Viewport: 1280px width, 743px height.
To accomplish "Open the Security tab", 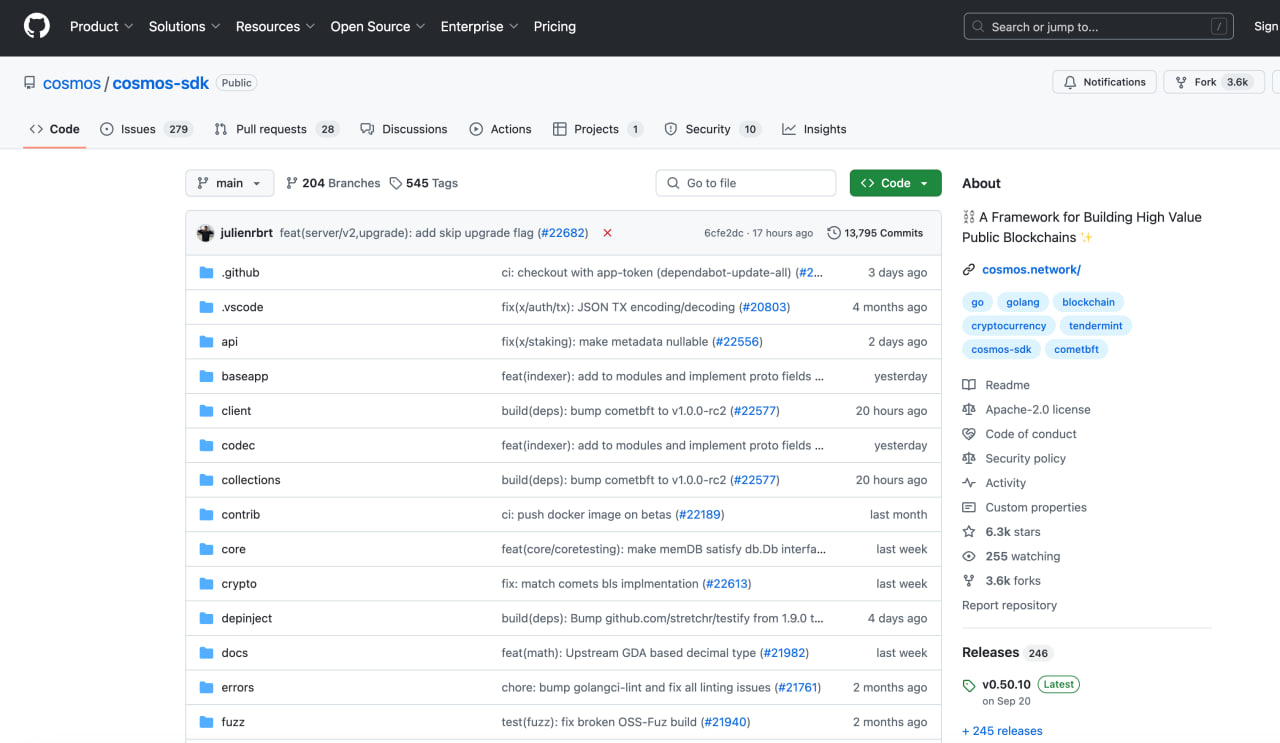I will [x=712, y=129].
